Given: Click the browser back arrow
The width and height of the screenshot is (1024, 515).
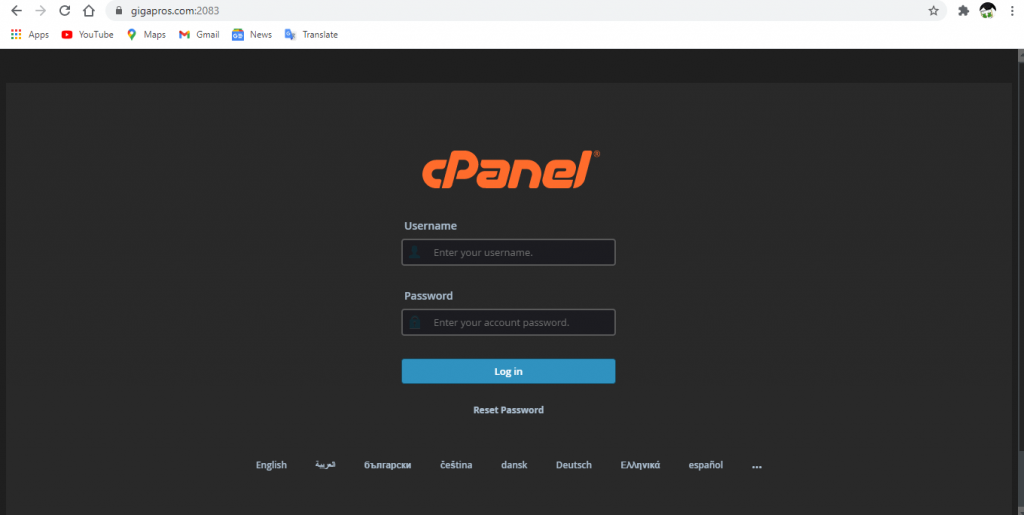Looking at the screenshot, I should [x=16, y=11].
